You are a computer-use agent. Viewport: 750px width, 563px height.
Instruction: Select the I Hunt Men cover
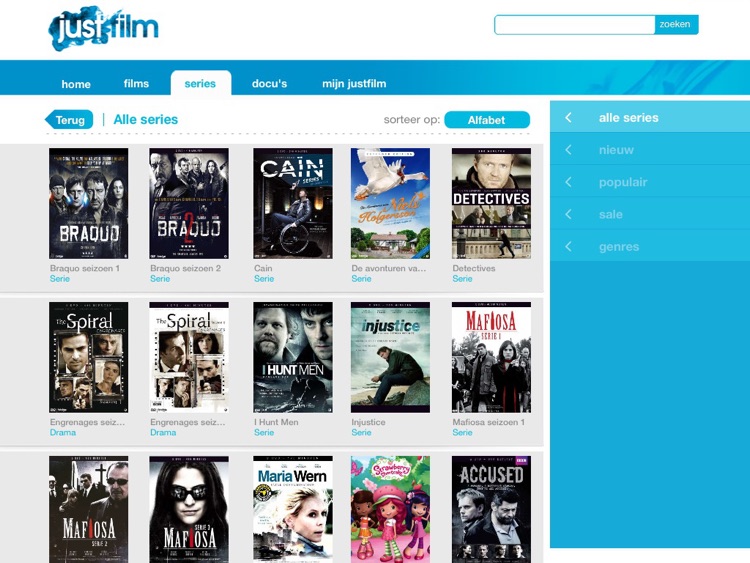[292, 357]
